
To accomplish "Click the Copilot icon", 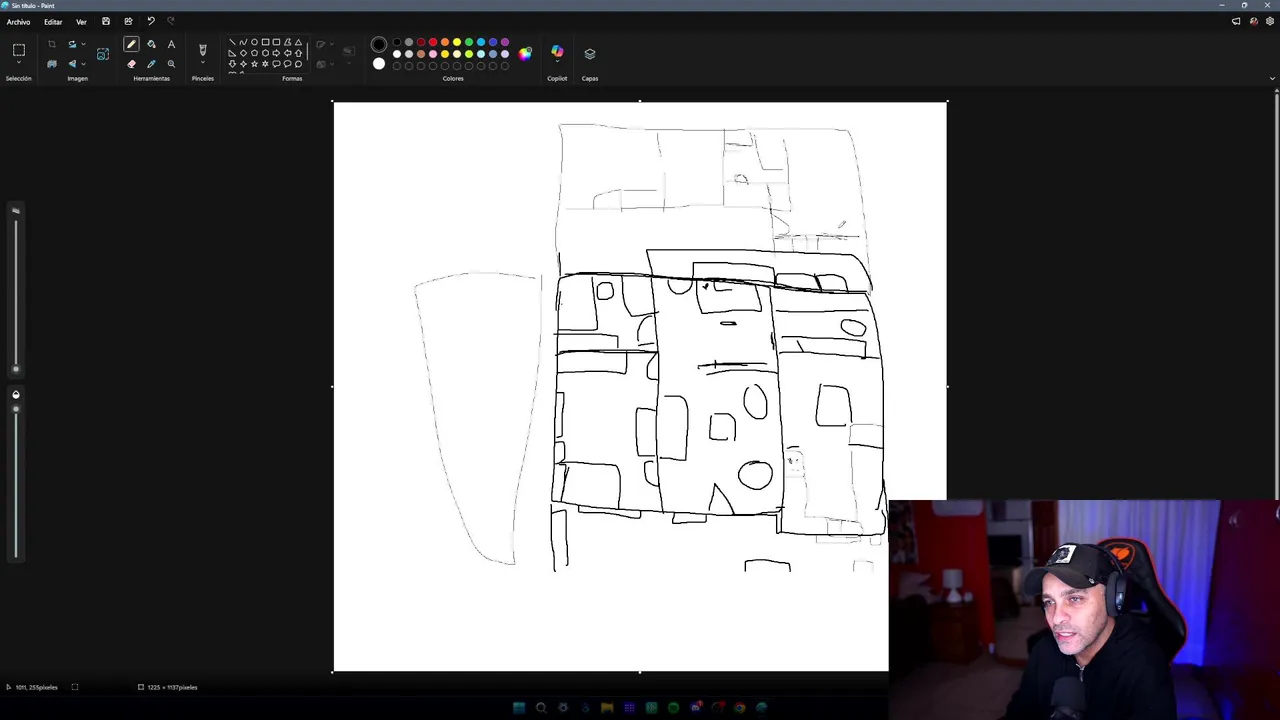I will [557, 51].
